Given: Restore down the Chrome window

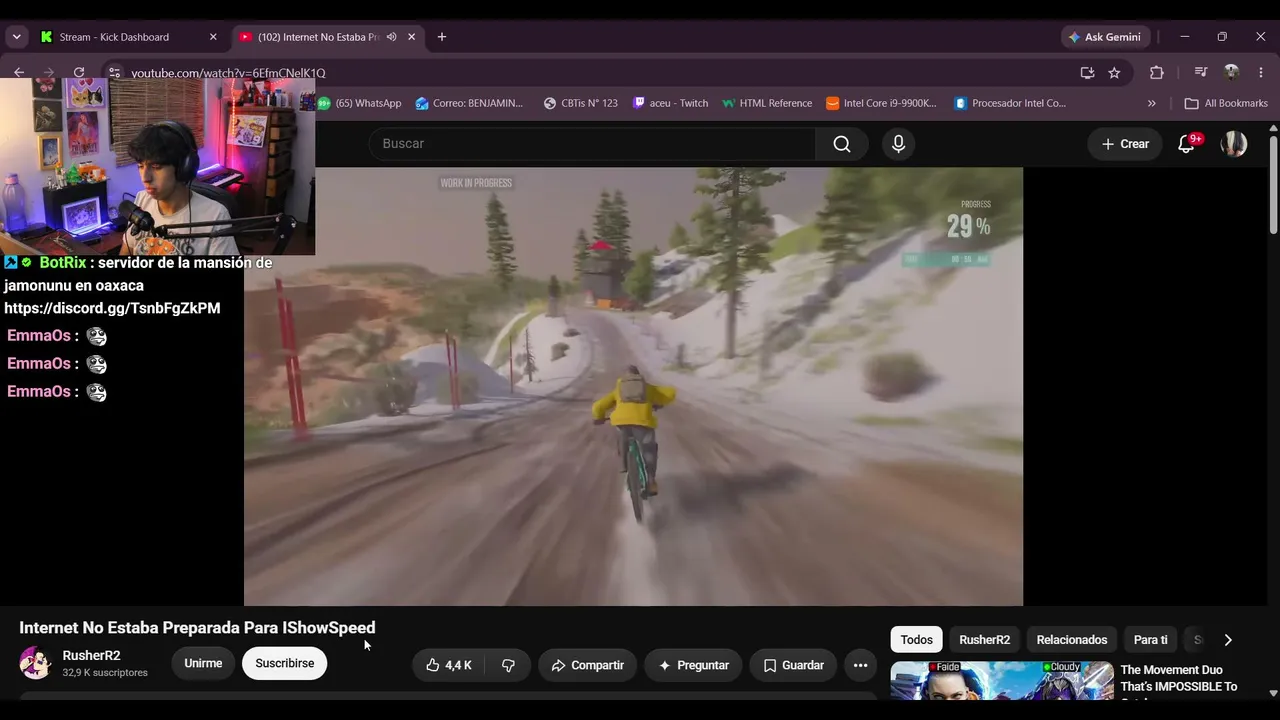Looking at the screenshot, I should click(x=1222, y=37).
